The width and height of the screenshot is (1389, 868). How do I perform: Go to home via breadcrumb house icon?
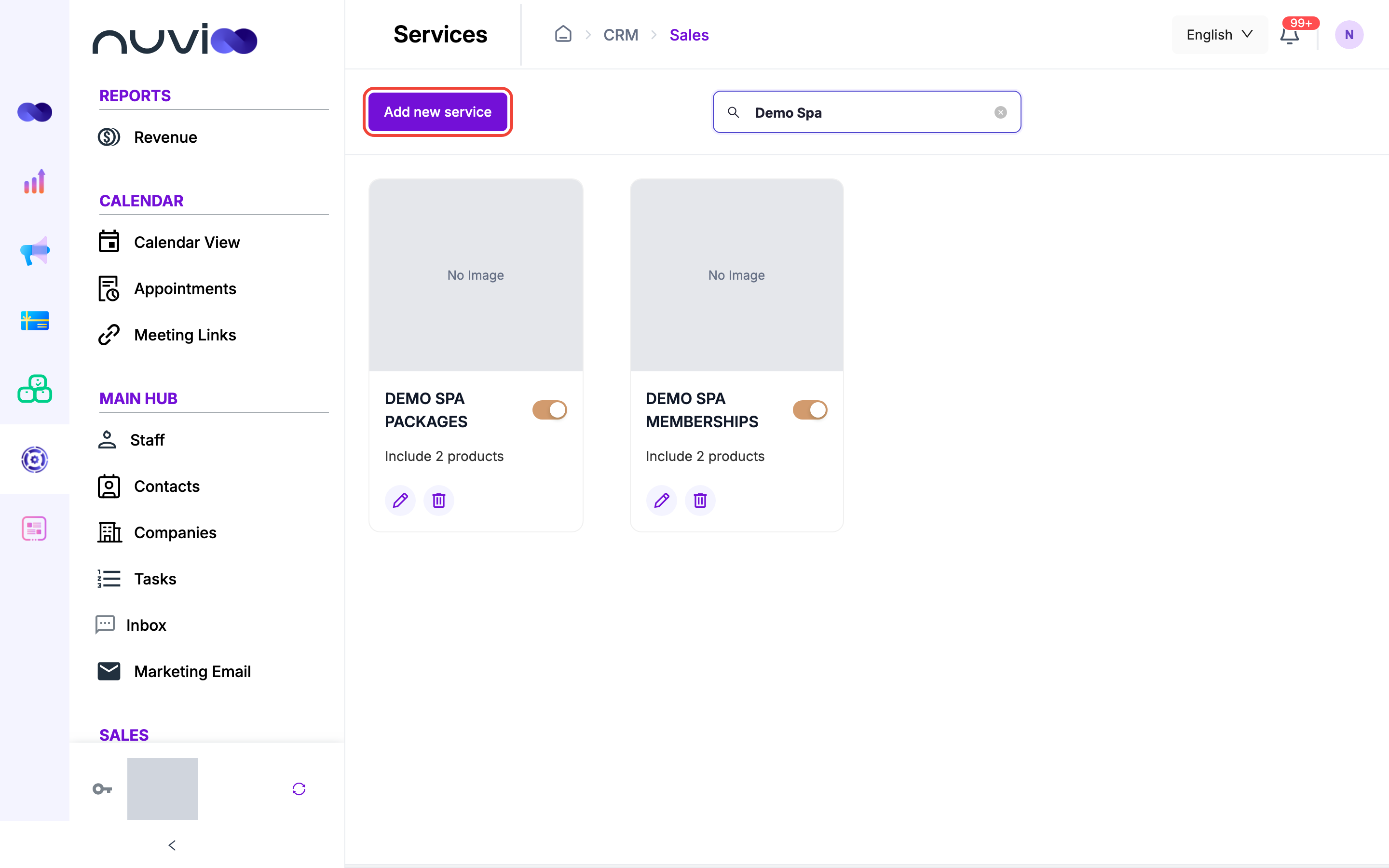tap(563, 34)
